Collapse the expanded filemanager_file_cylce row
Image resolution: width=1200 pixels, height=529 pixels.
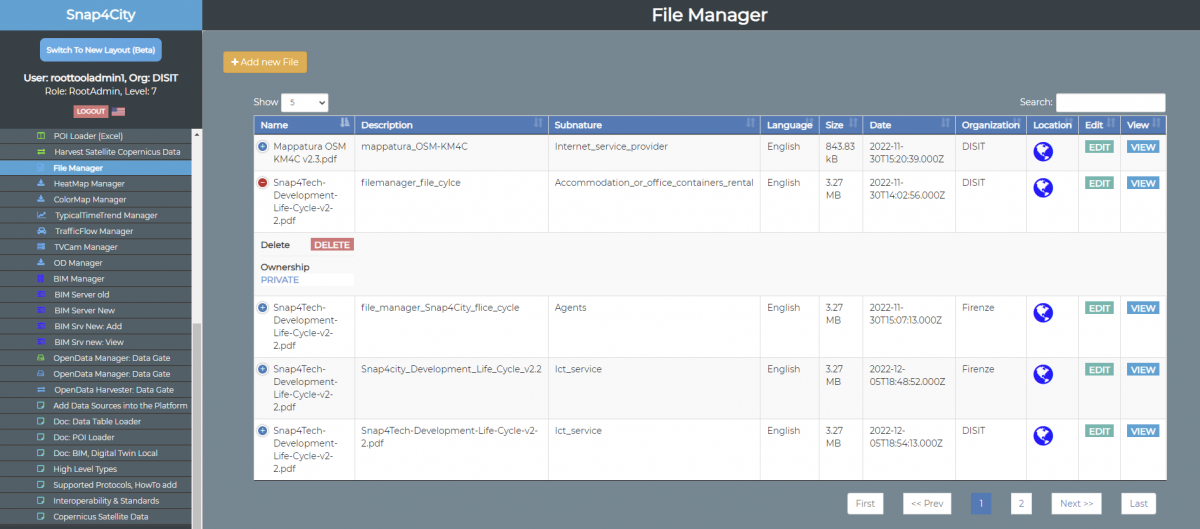263,183
